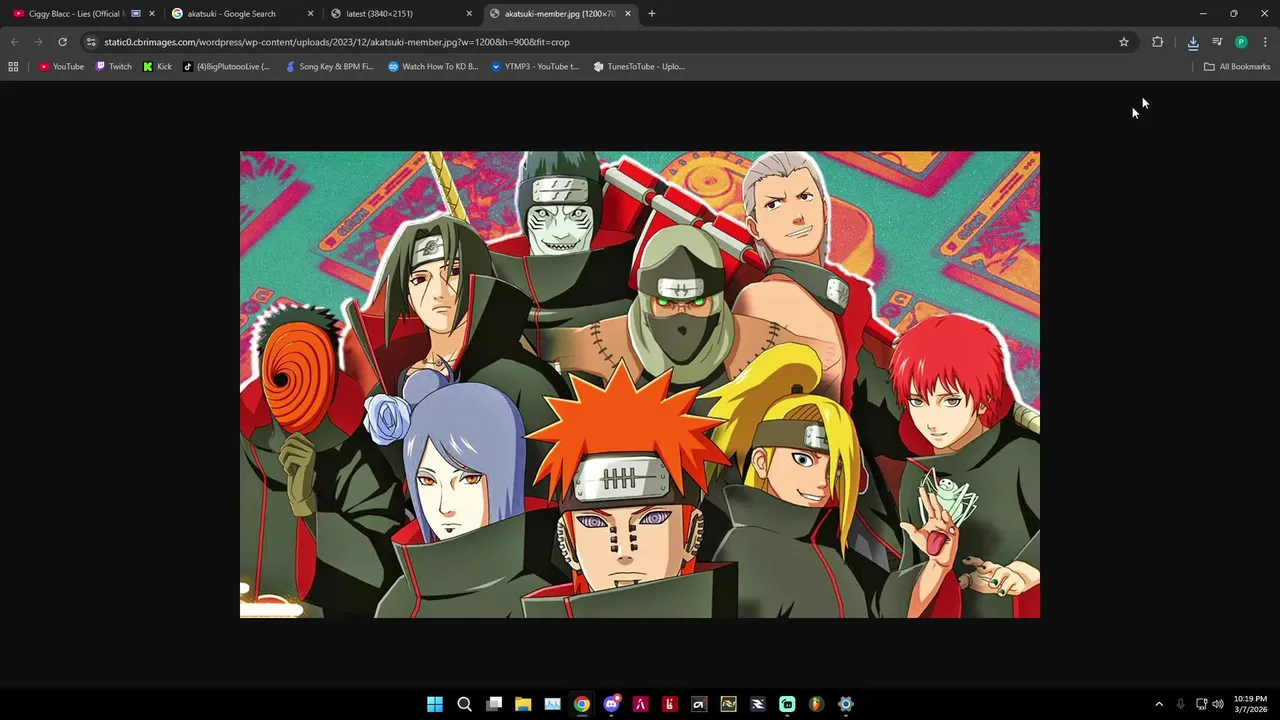Open the YouTube bookmark
1280x720 pixels.
[61, 67]
